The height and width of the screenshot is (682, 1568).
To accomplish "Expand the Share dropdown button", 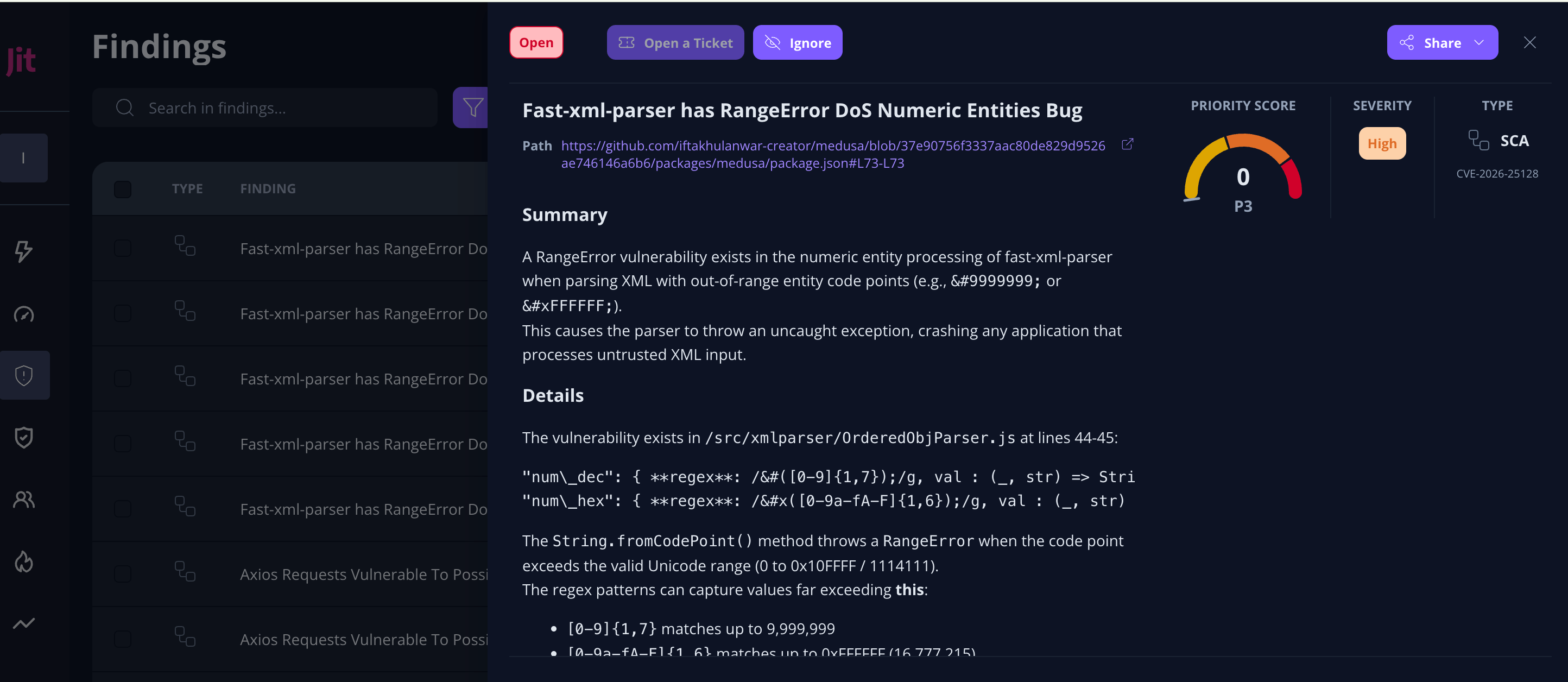I will (x=1442, y=42).
